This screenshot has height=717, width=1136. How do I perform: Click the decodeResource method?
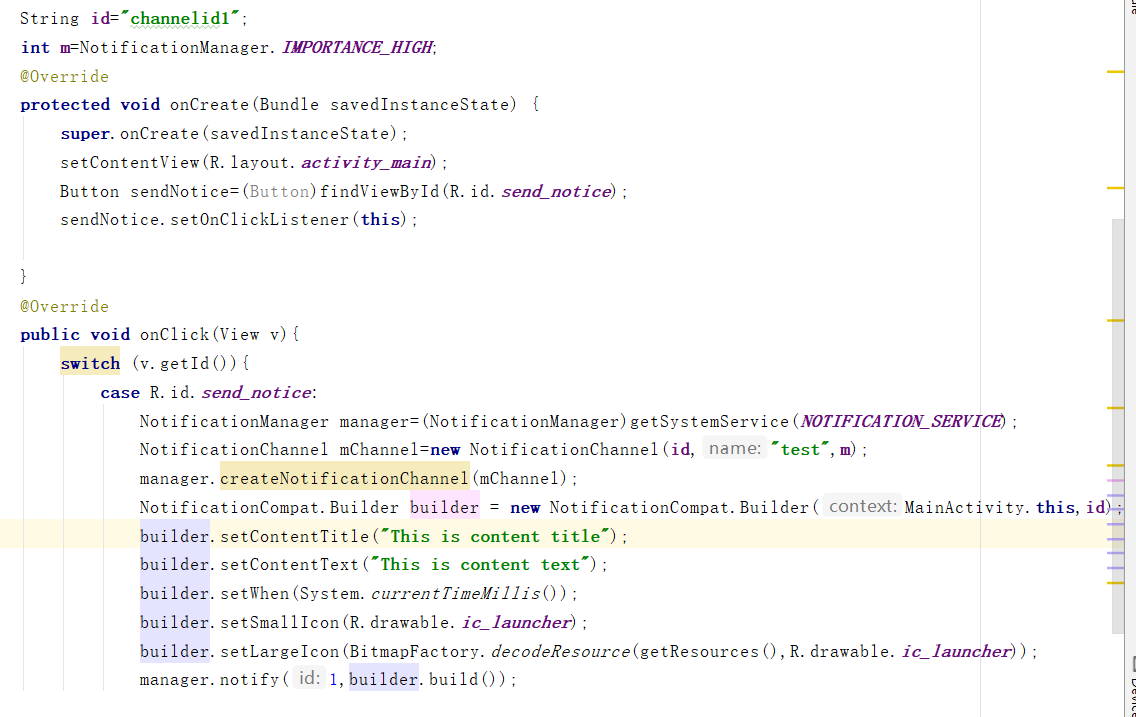pyautogui.click(x=561, y=651)
